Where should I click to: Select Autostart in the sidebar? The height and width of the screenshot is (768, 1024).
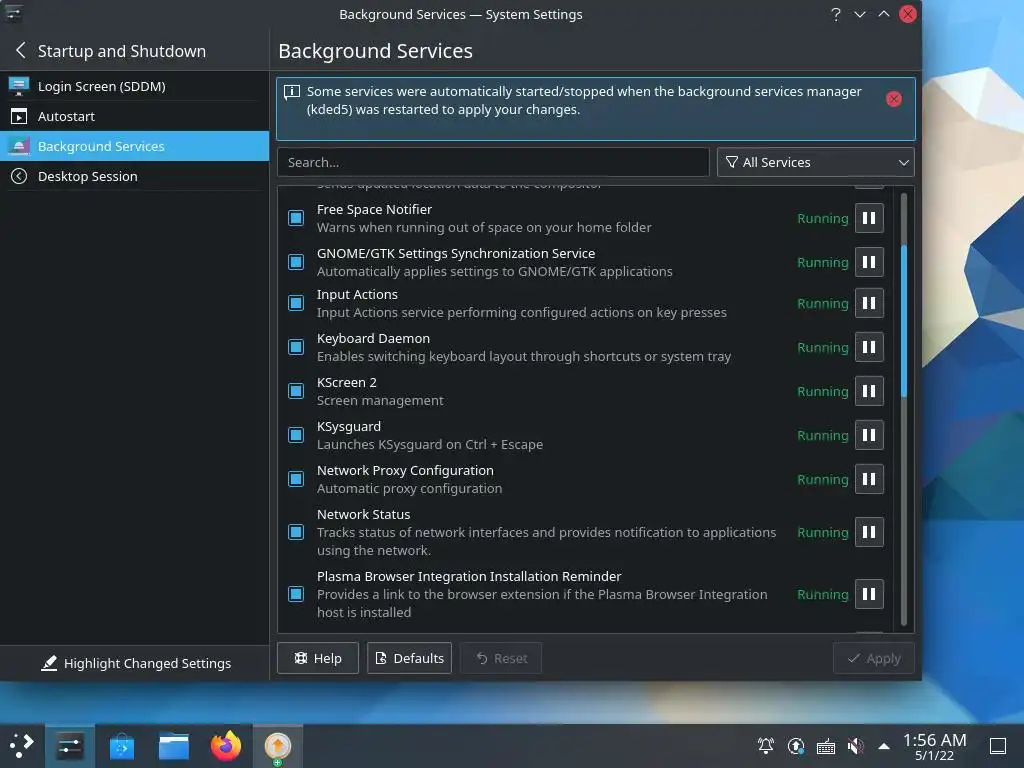coord(135,116)
